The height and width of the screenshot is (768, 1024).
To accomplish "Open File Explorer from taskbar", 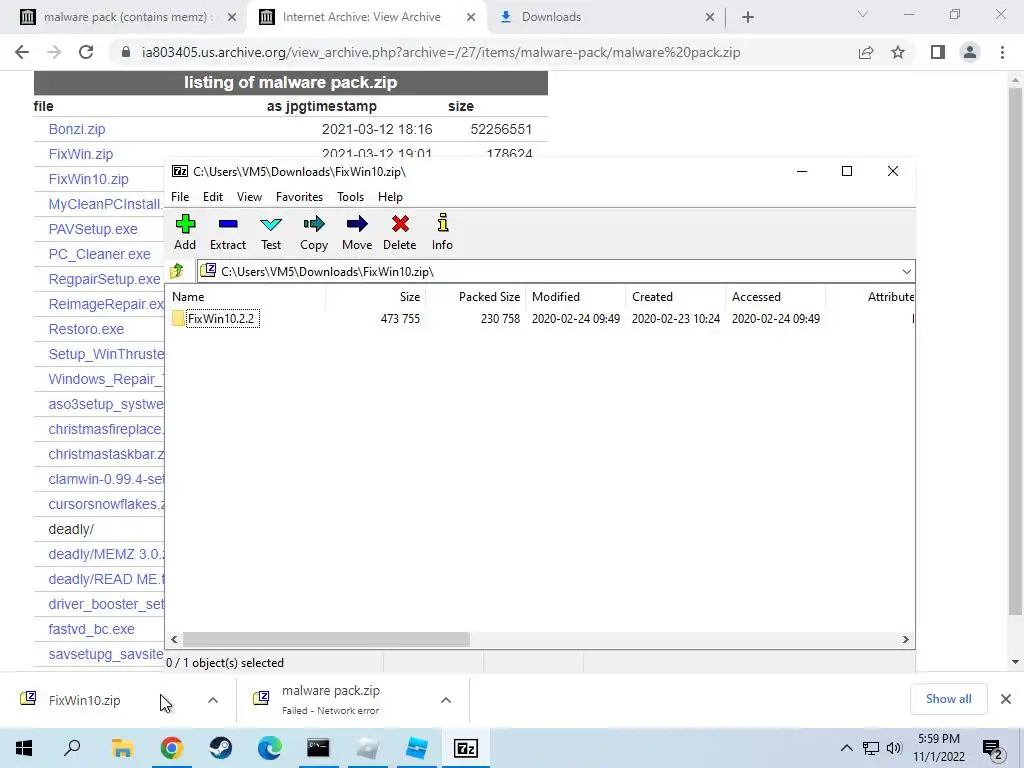I will pos(122,748).
